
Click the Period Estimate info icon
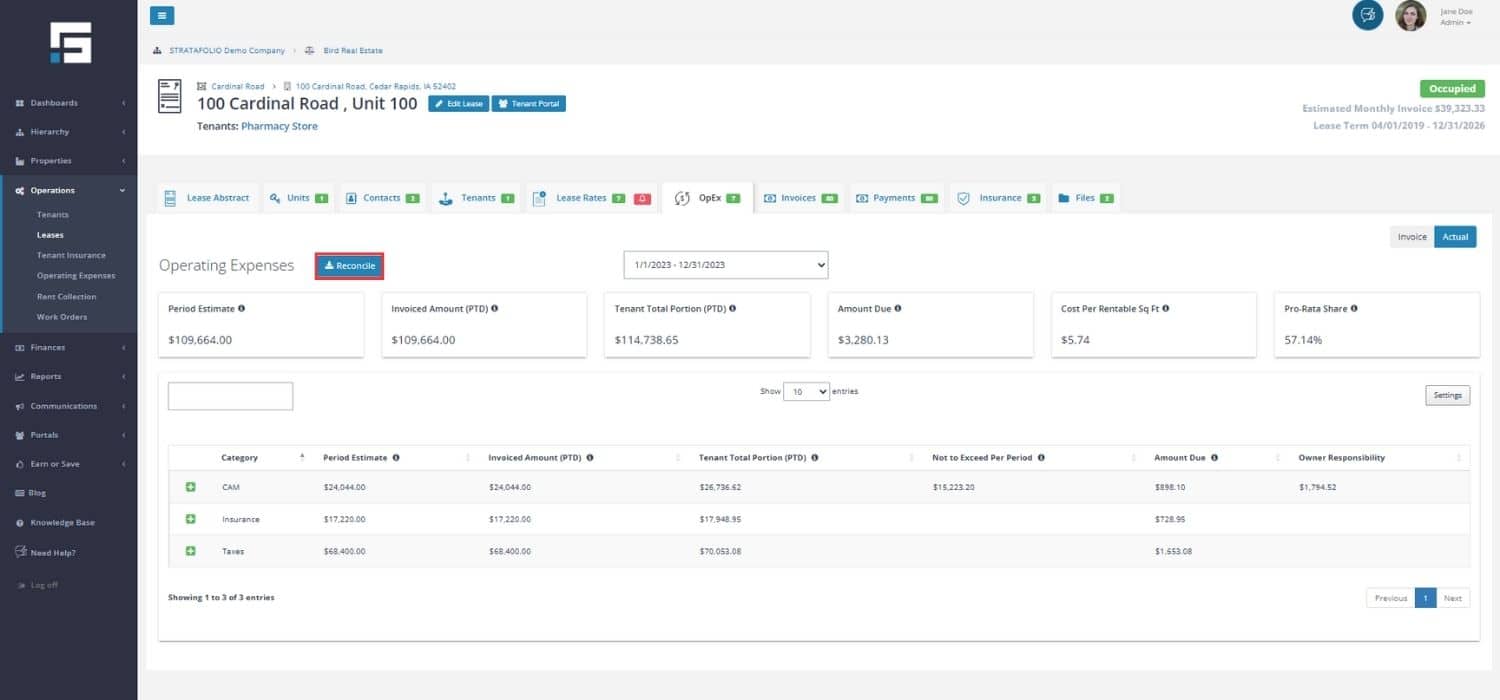242,309
